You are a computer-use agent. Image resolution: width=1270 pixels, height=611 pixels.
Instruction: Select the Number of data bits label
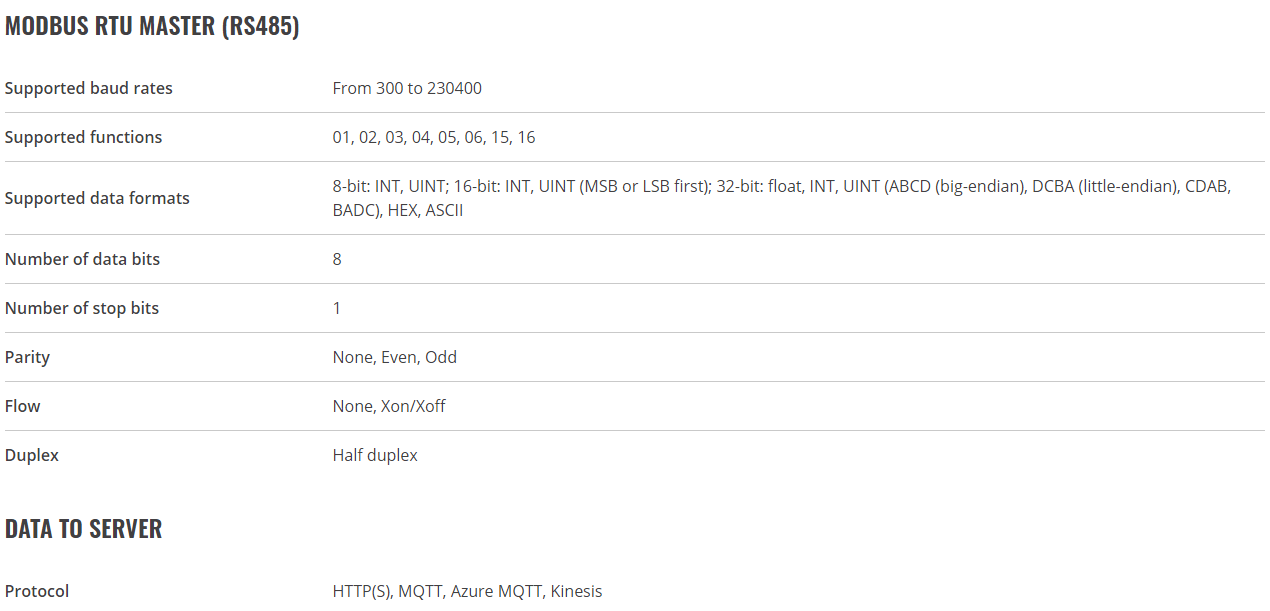tap(82, 259)
